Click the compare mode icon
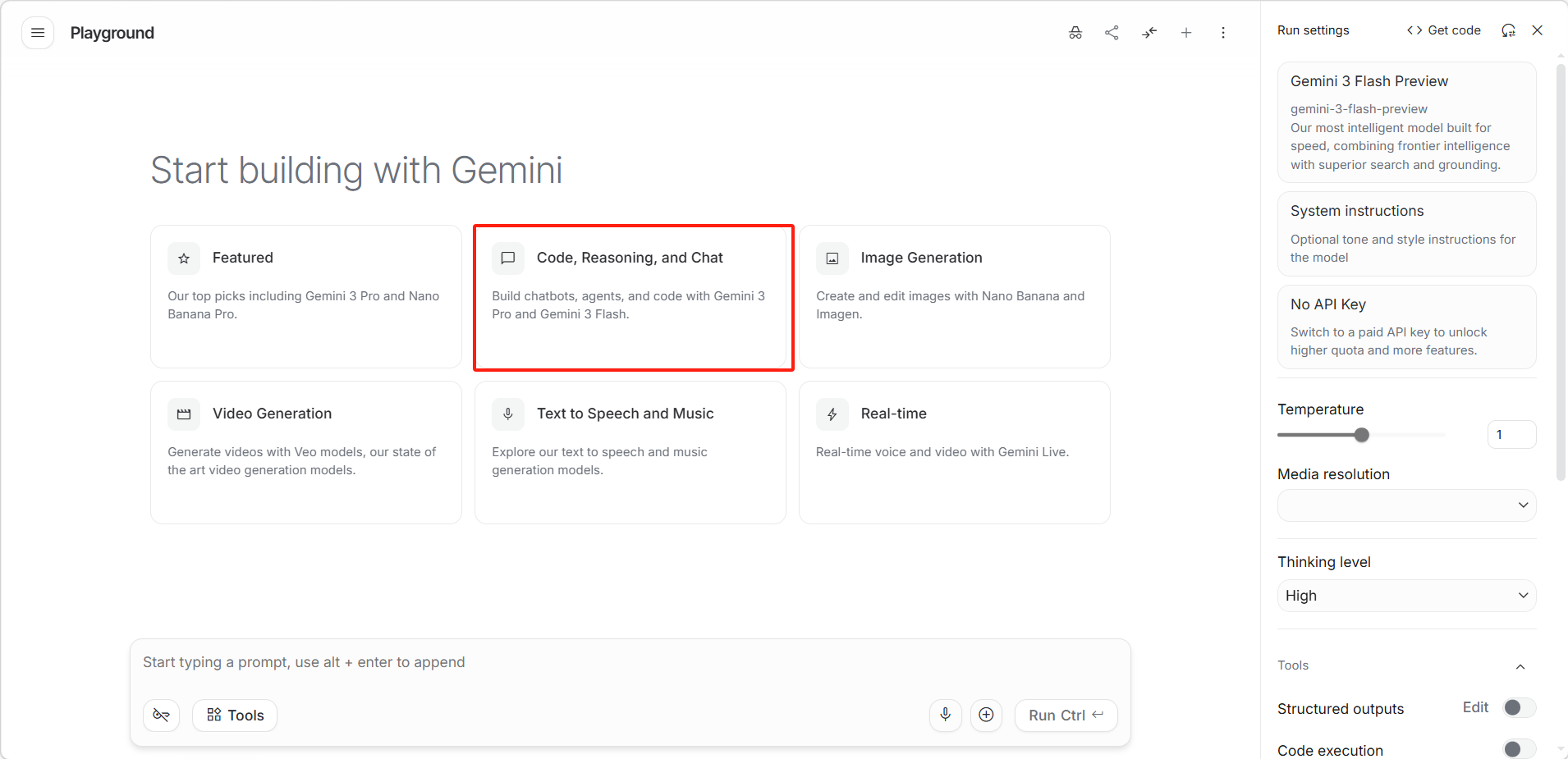The image size is (1568, 759). pyautogui.click(x=1149, y=33)
